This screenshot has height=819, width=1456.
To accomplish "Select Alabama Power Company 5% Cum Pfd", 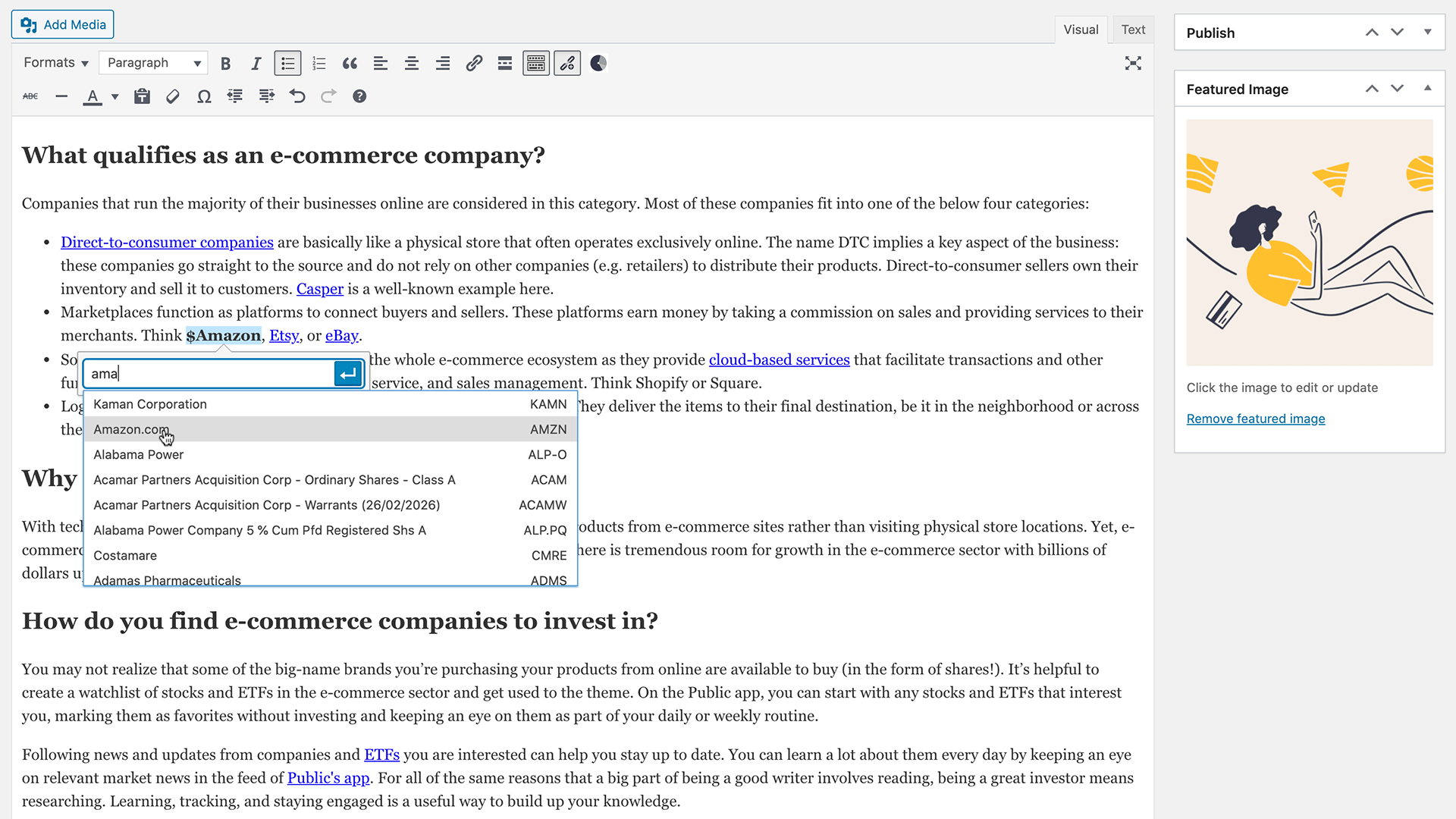I will pos(330,530).
